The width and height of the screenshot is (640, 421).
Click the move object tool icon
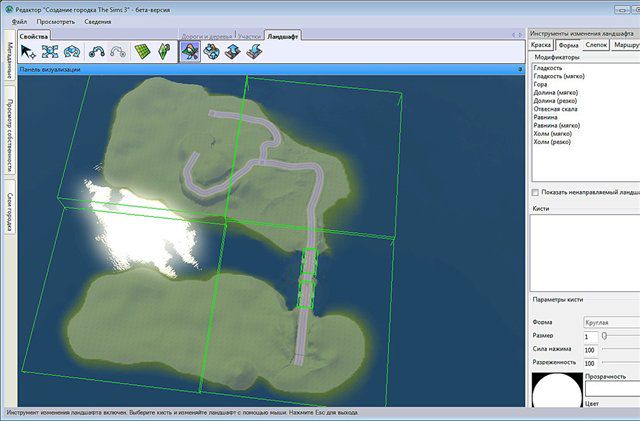49,52
